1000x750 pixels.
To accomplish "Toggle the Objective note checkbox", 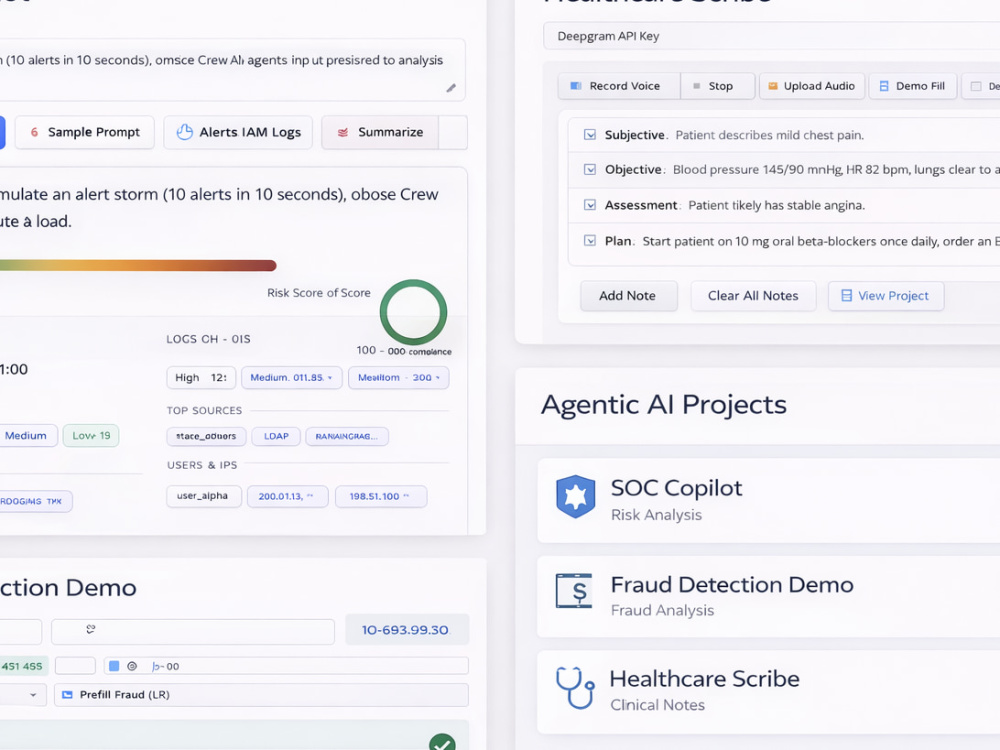I will (590, 169).
